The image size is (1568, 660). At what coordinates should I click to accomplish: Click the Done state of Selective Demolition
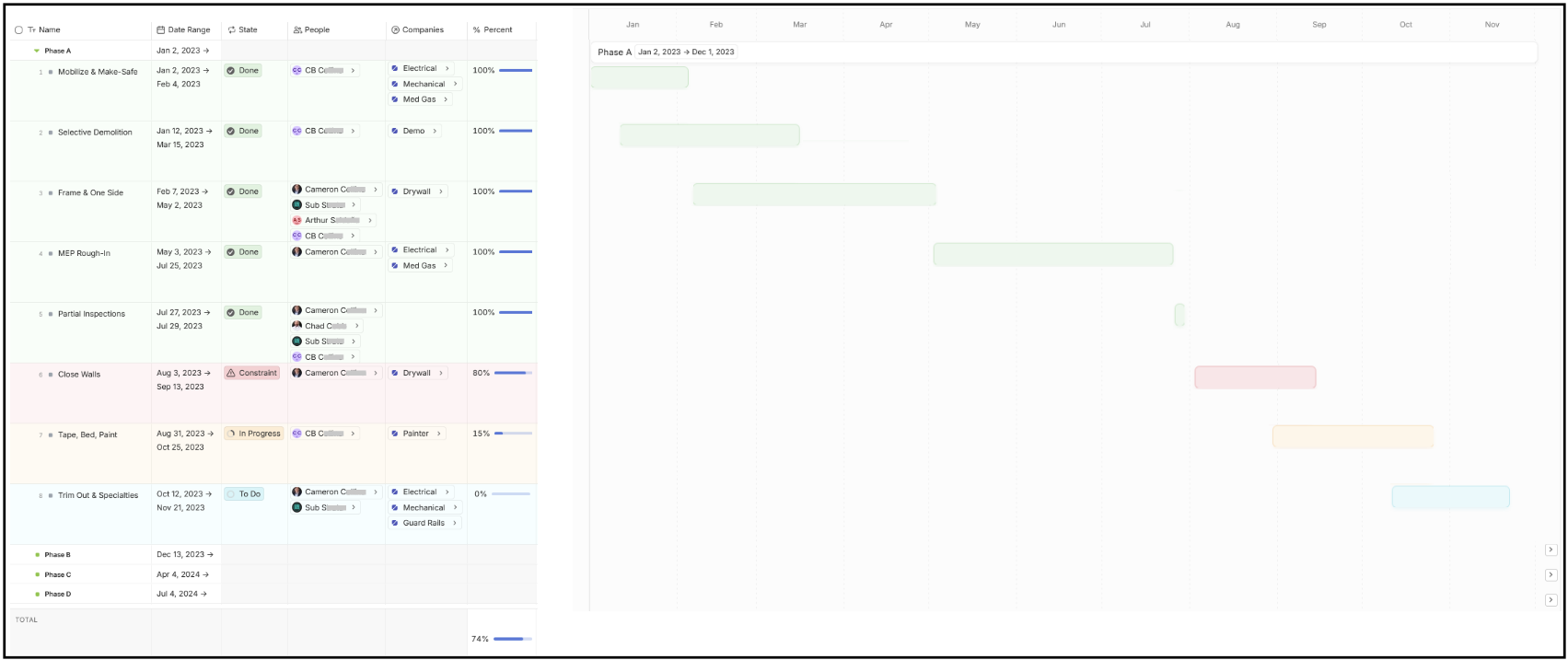tap(243, 132)
